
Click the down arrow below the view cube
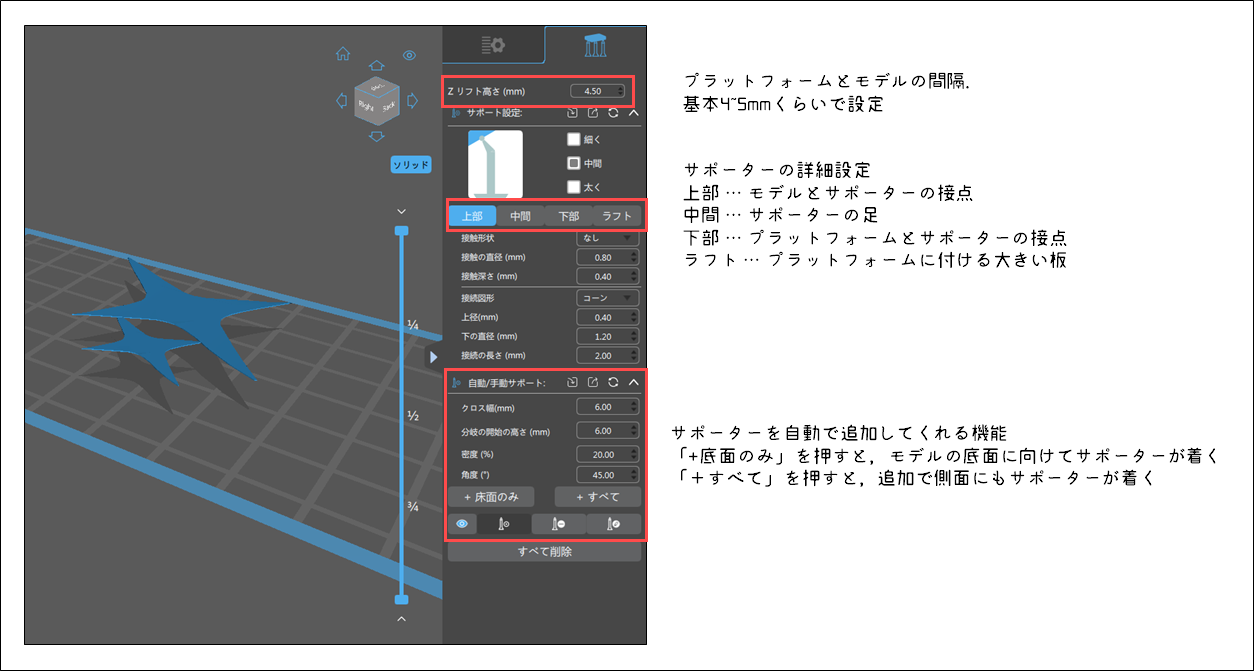pos(376,136)
